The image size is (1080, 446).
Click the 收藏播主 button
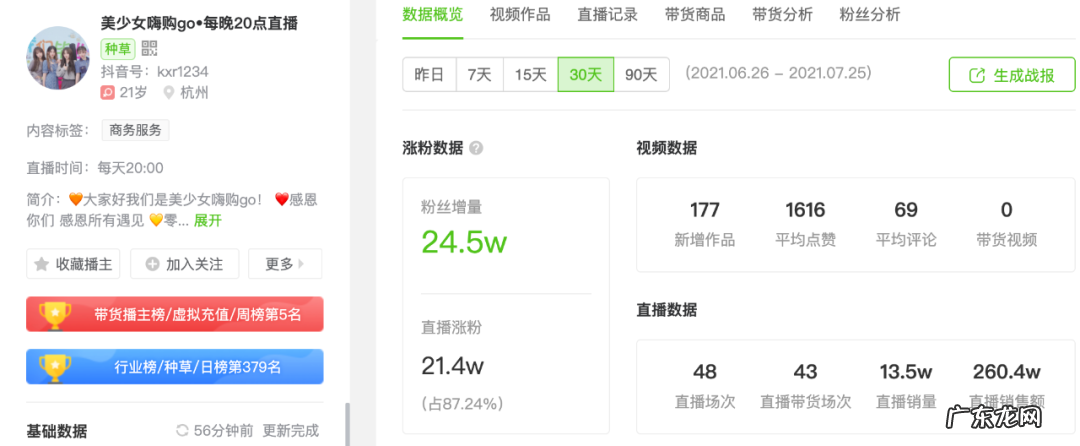pyautogui.click(x=74, y=264)
